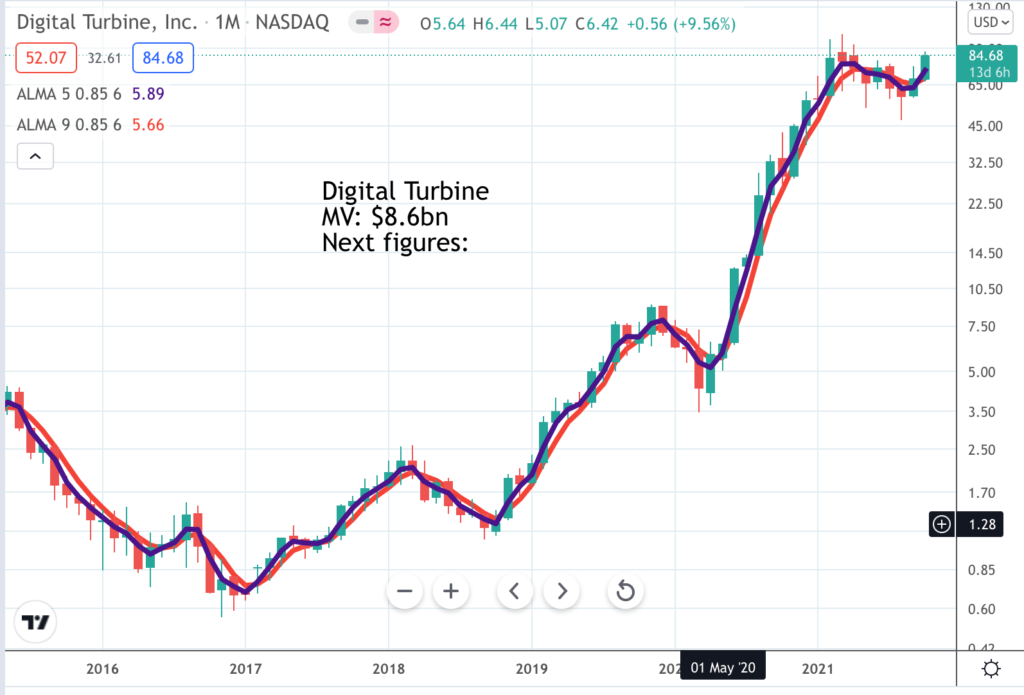
Task: Click 32.50 on the price axis
Action: tap(985, 163)
